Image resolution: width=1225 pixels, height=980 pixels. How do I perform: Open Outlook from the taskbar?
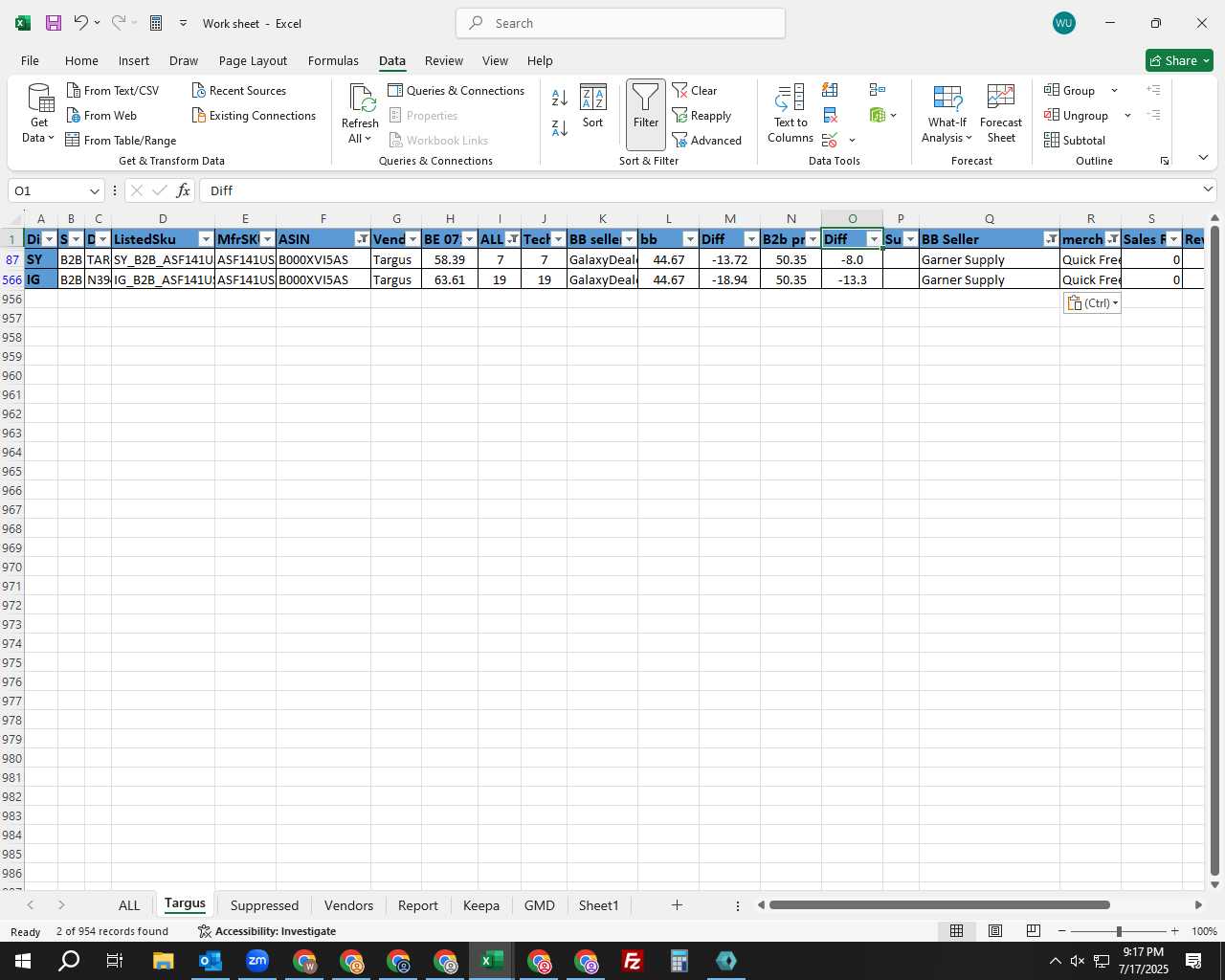(211, 961)
